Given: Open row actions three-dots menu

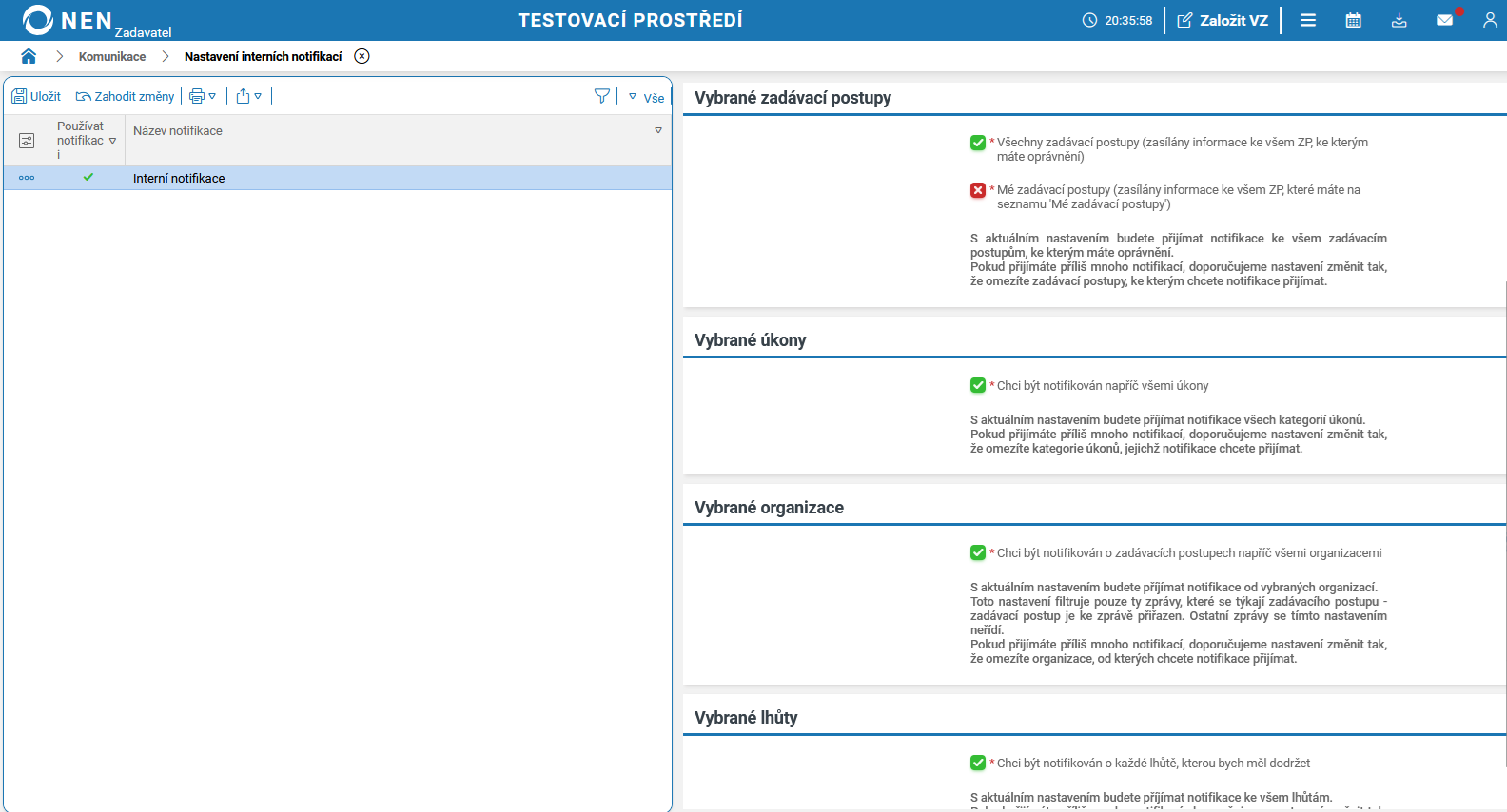Looking at the screenshot, I should click(x=27, y=178).
